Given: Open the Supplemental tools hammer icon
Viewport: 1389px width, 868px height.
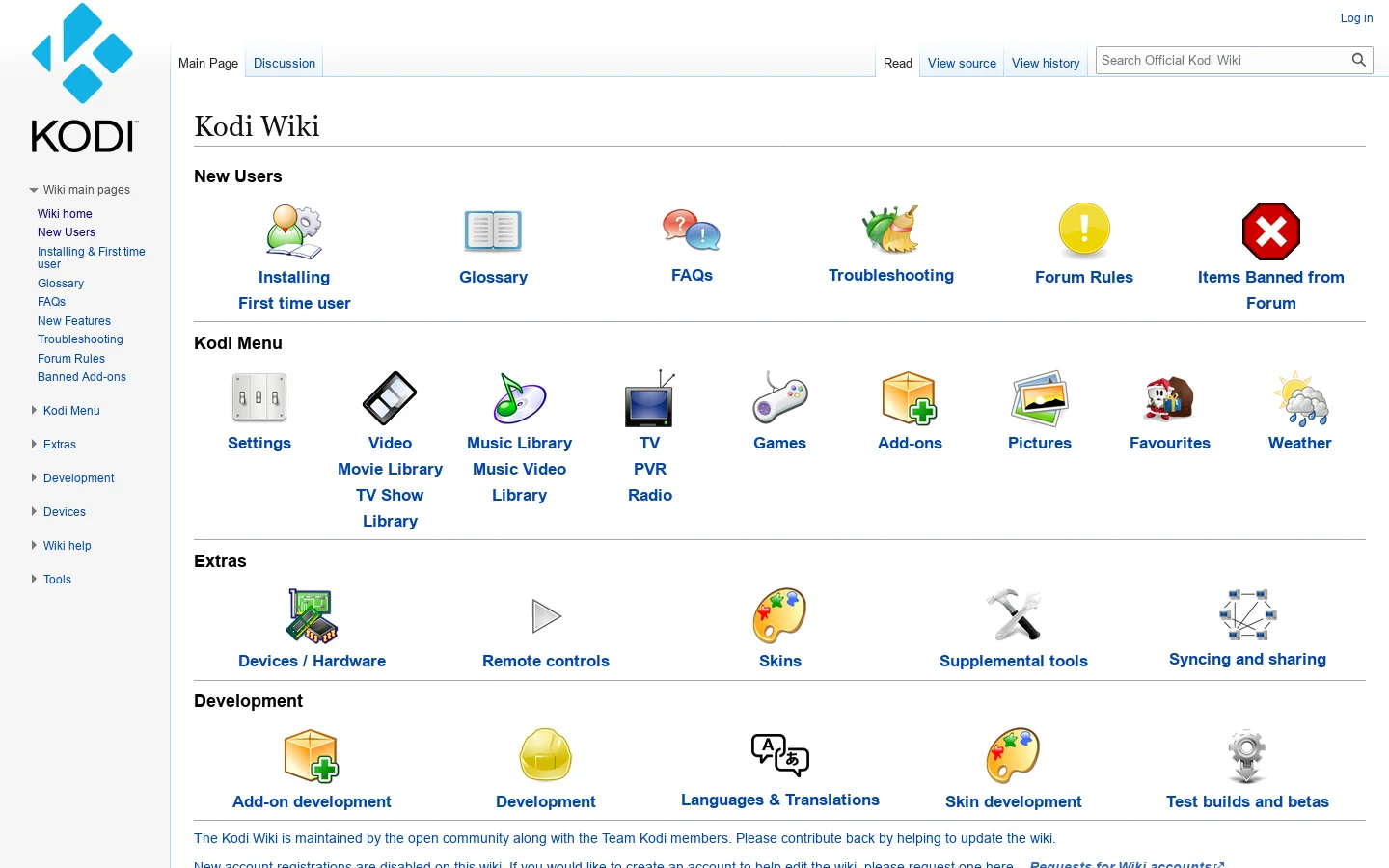Looking at the screenshot, I should (1014, 615).
